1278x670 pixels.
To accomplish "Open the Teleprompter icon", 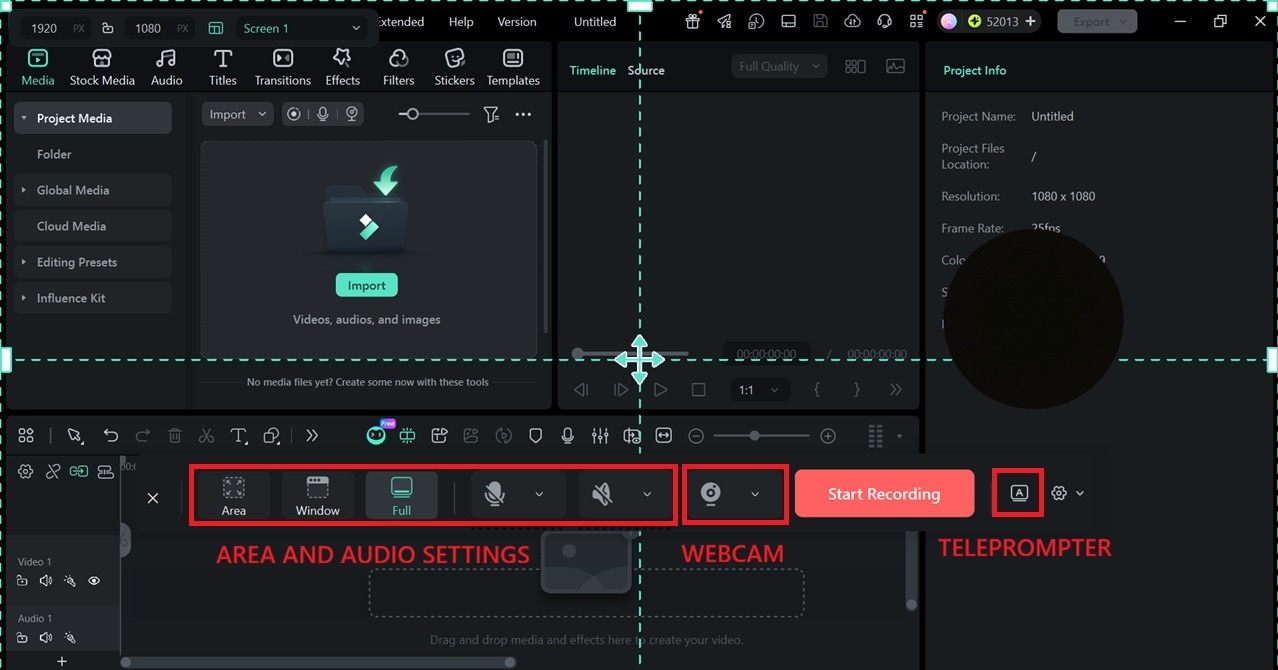I will pyautogui.click(x=1019, y=493).
